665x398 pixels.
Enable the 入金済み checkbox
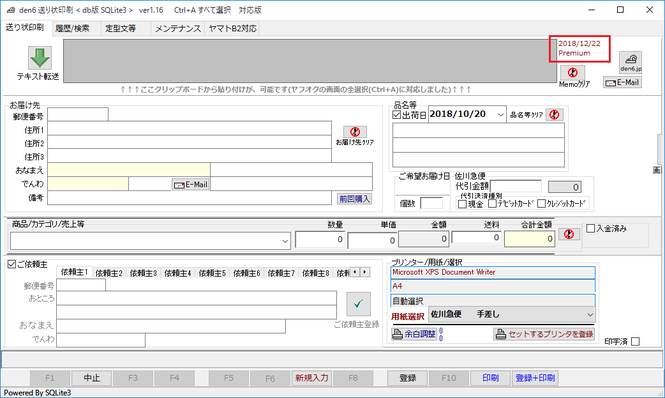(590, 229)
